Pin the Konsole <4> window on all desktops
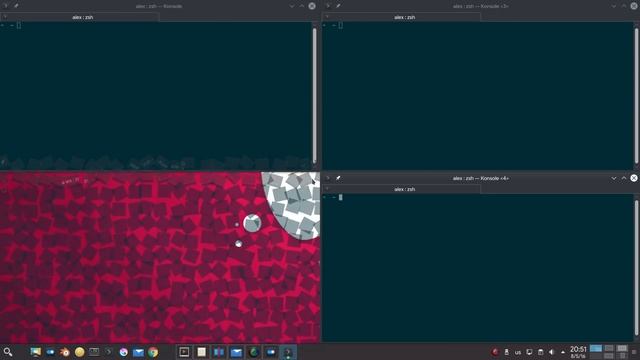640x360 pixels. tap(338, 178)
